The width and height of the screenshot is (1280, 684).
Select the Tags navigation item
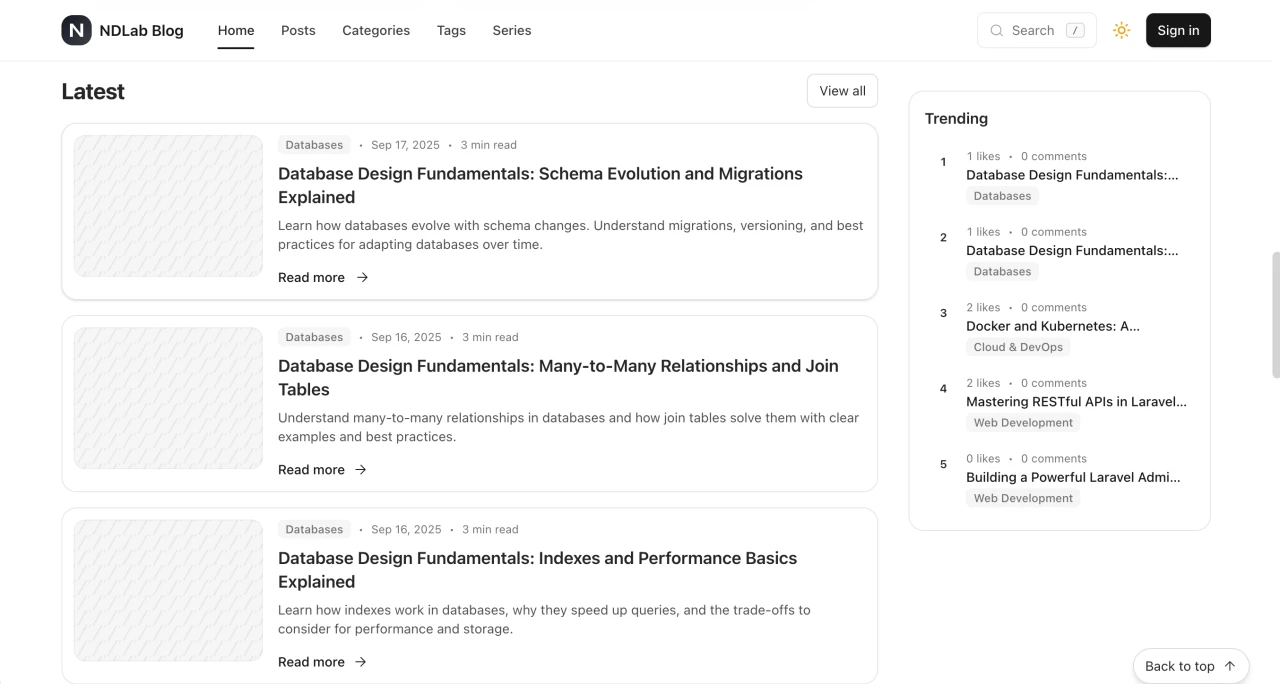(451, 30)
